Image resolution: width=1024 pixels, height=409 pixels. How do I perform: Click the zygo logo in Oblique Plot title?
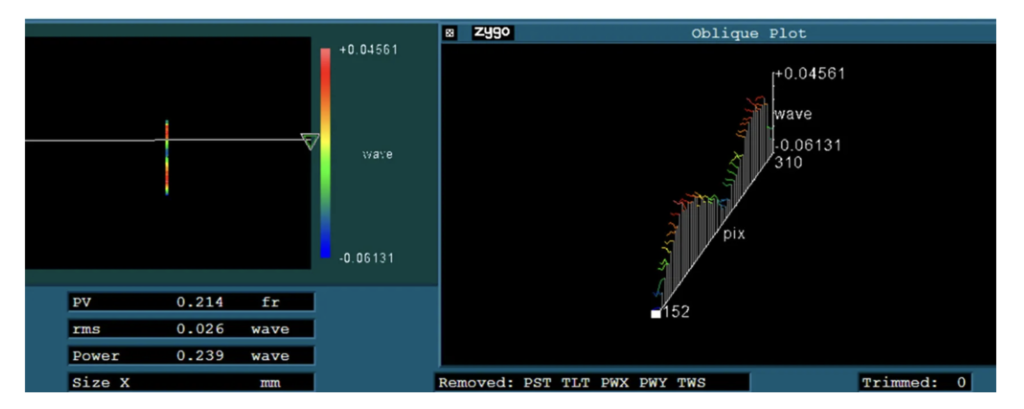coord(492,33)
